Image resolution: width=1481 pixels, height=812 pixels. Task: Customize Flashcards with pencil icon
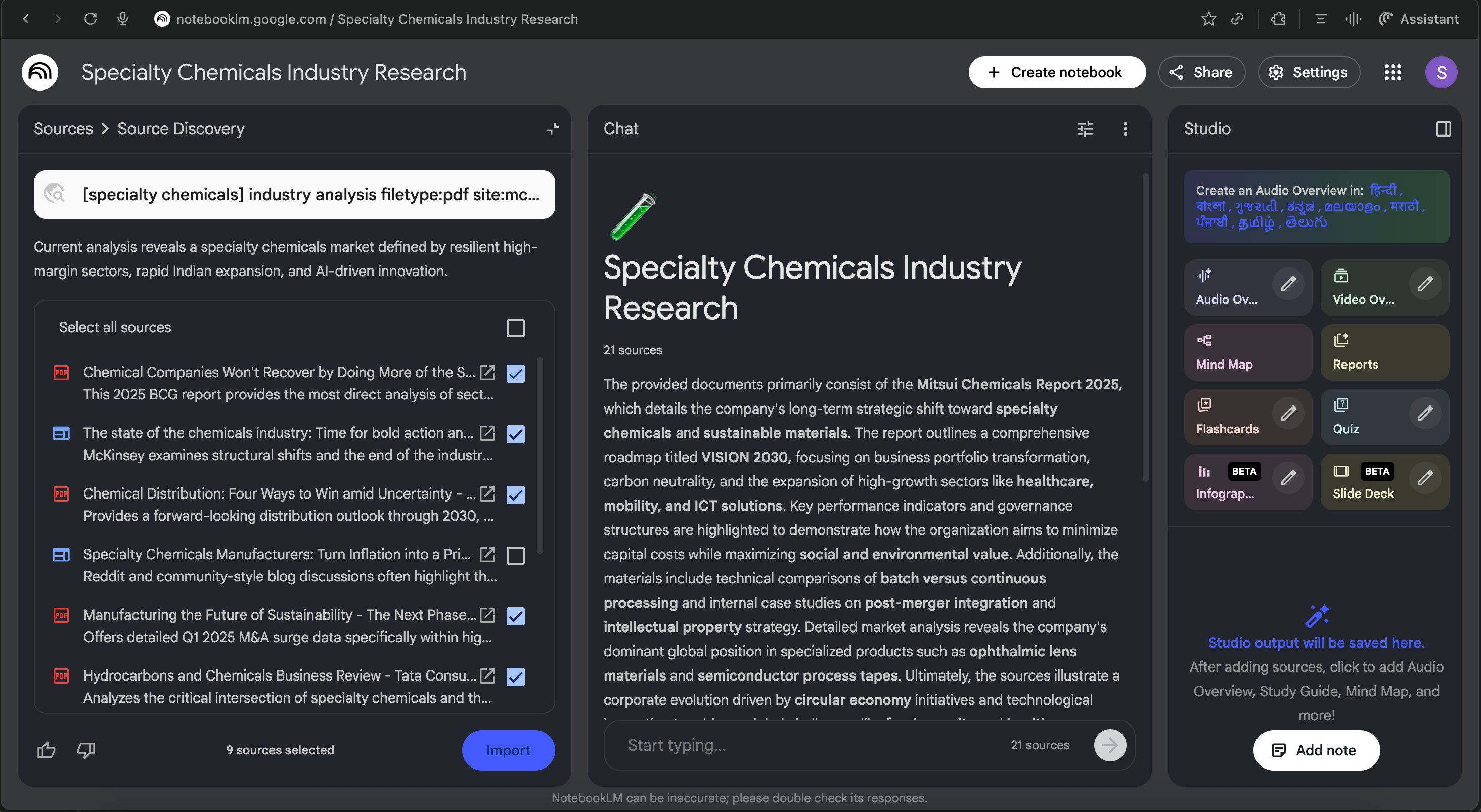pos(1288,413)
